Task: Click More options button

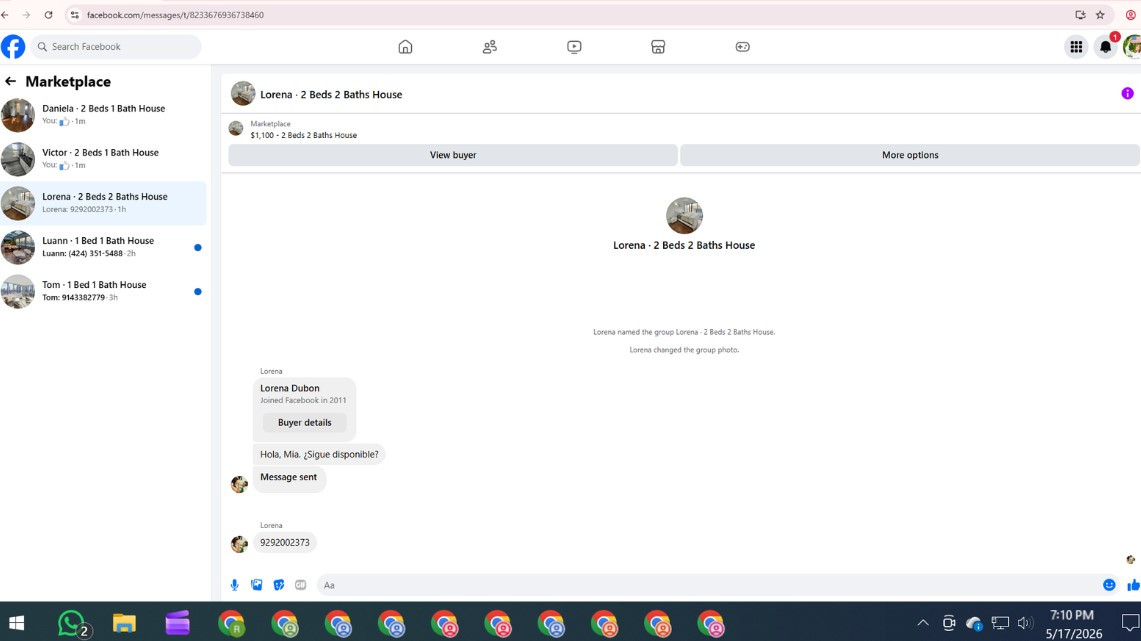Action: (x=910, y=155)
